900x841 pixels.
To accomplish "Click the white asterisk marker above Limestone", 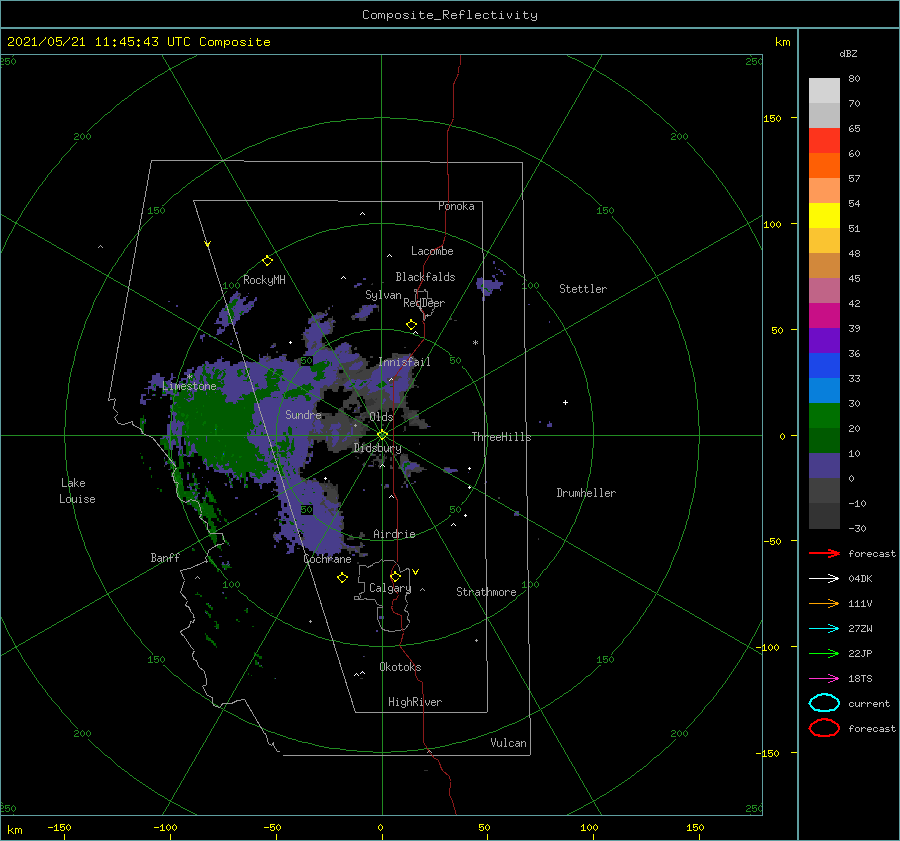I will pyautogui.click(x=189, y=377).
